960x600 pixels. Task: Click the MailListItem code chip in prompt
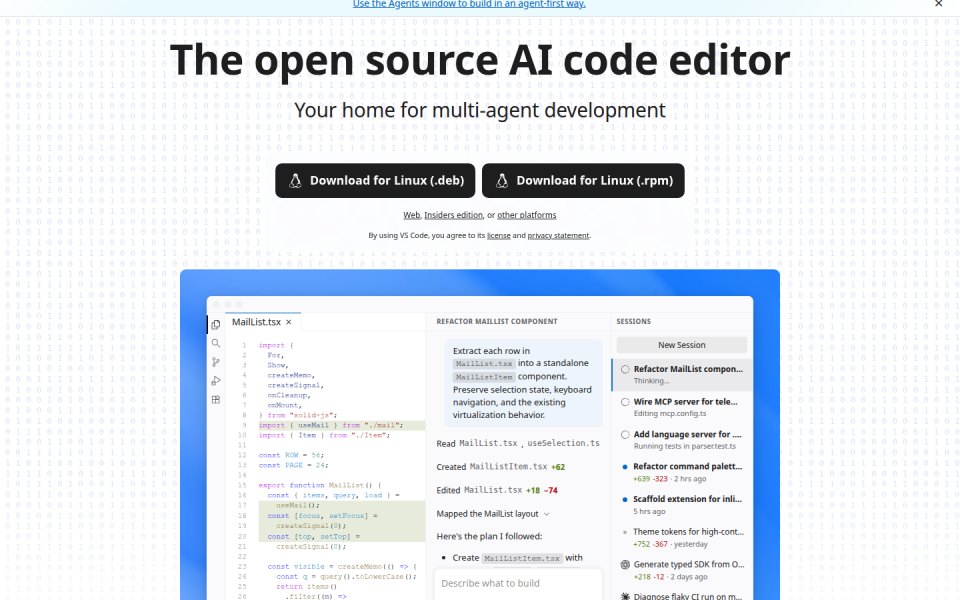coord(484,377)
